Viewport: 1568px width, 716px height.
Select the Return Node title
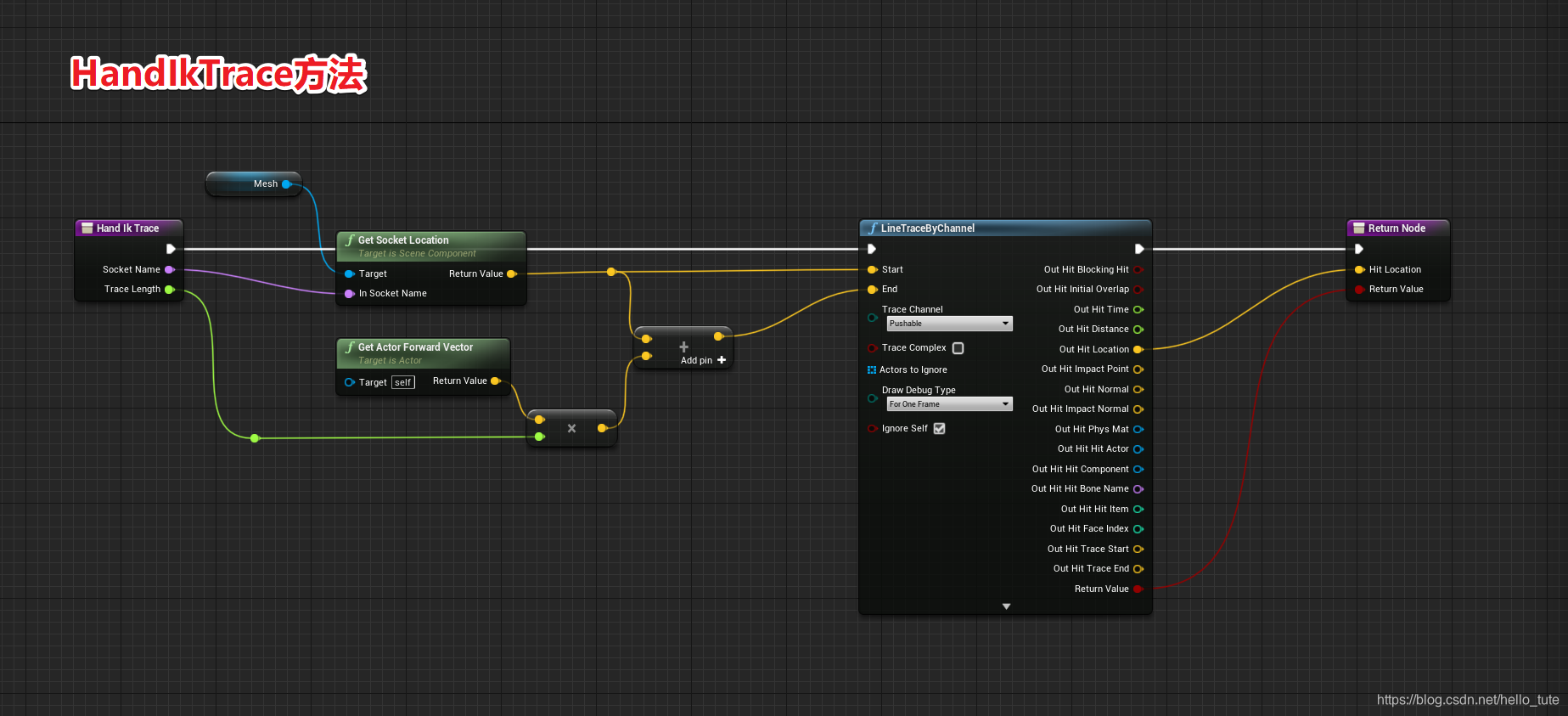click(x=1397, y=228)
